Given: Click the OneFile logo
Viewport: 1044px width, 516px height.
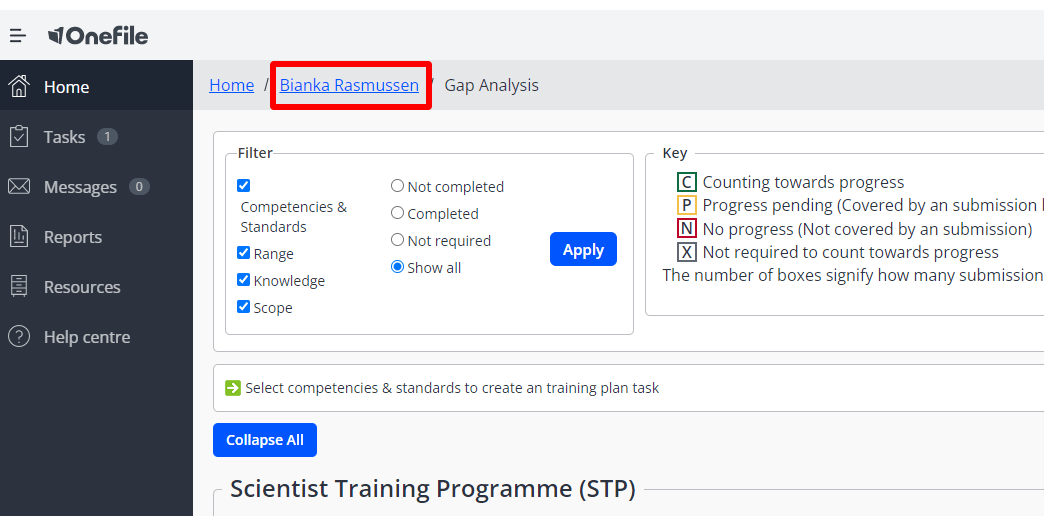Looking at the screenshot, I should 98,35.
